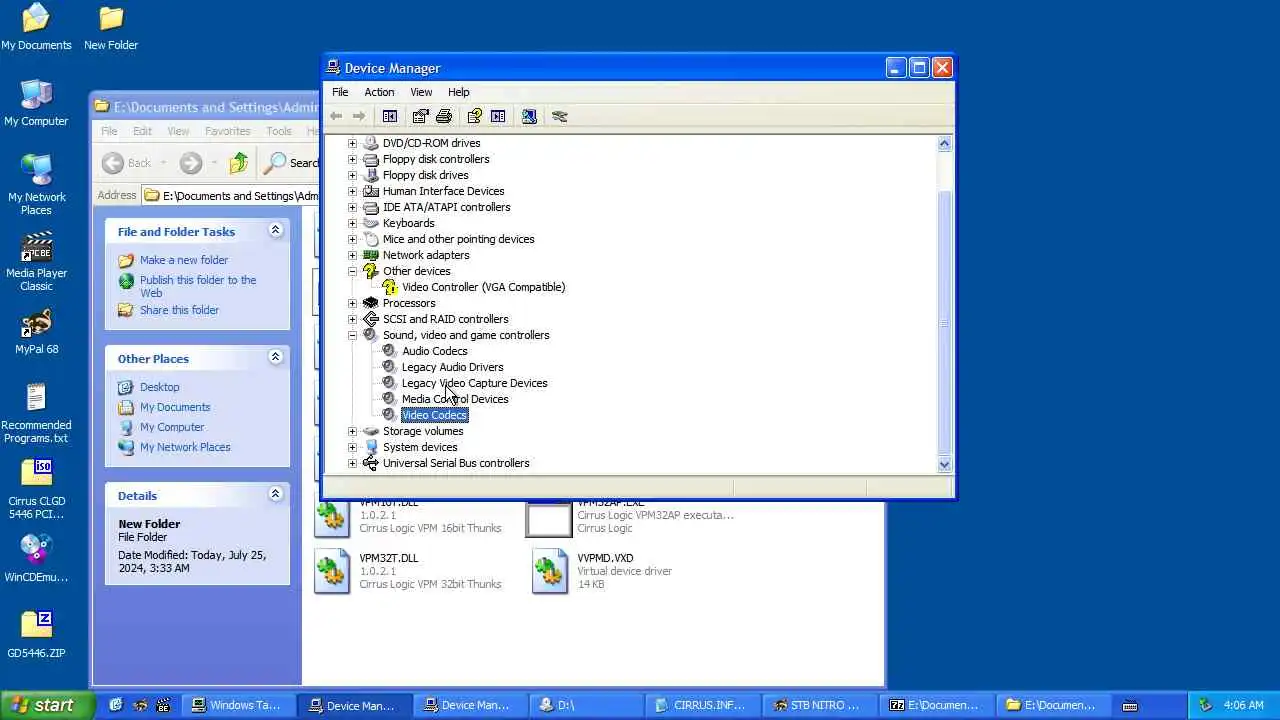The height and width of the screenshot is (720, 1280).
Task: Select Cirrus CLGD 5446 PCI ISO icon
Action: click(36, 490)
